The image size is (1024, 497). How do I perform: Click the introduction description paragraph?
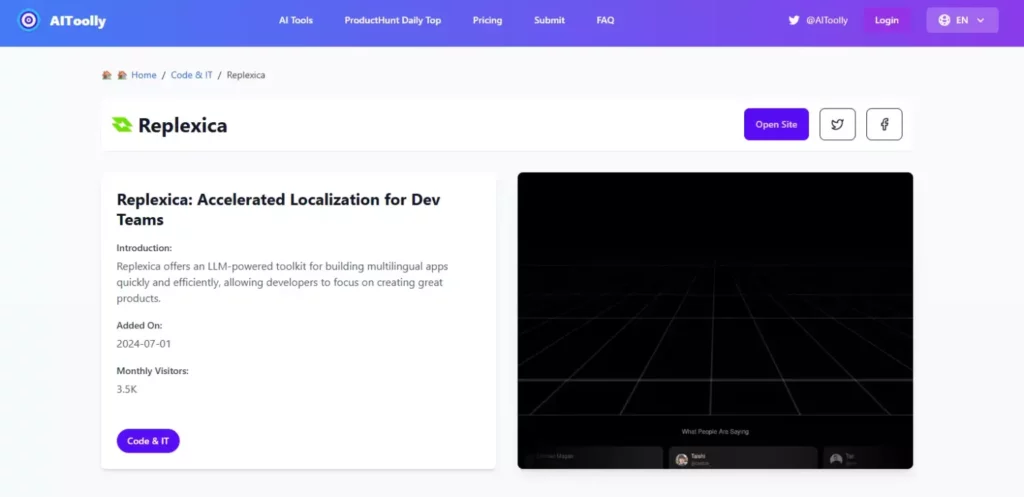tap(283, 283)
